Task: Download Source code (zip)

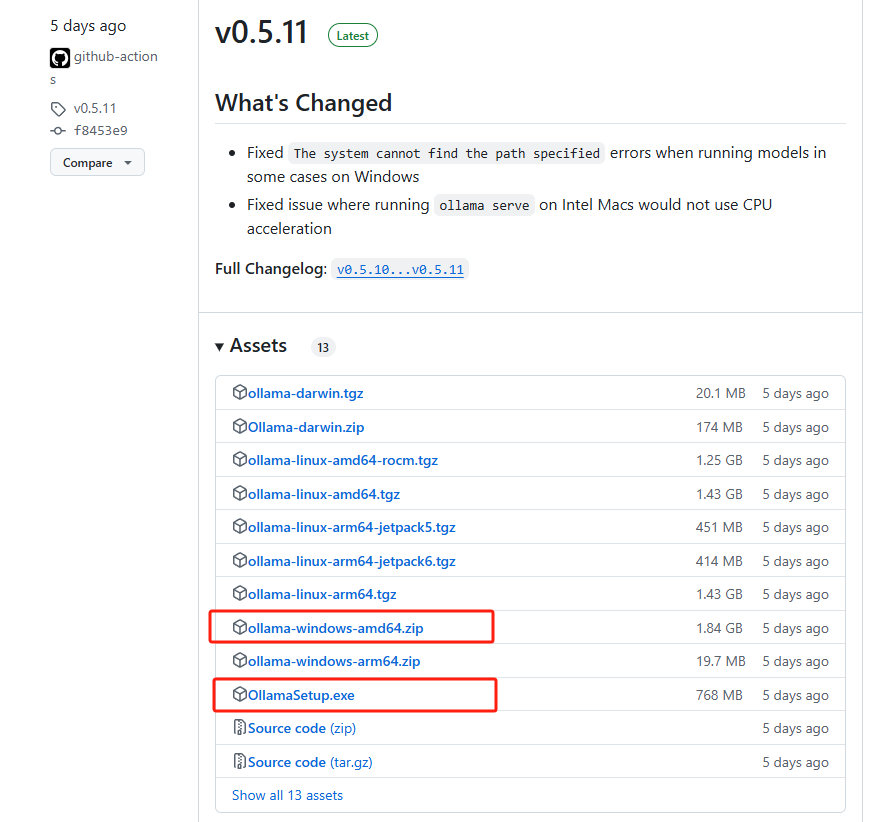Action: point(302,728)
